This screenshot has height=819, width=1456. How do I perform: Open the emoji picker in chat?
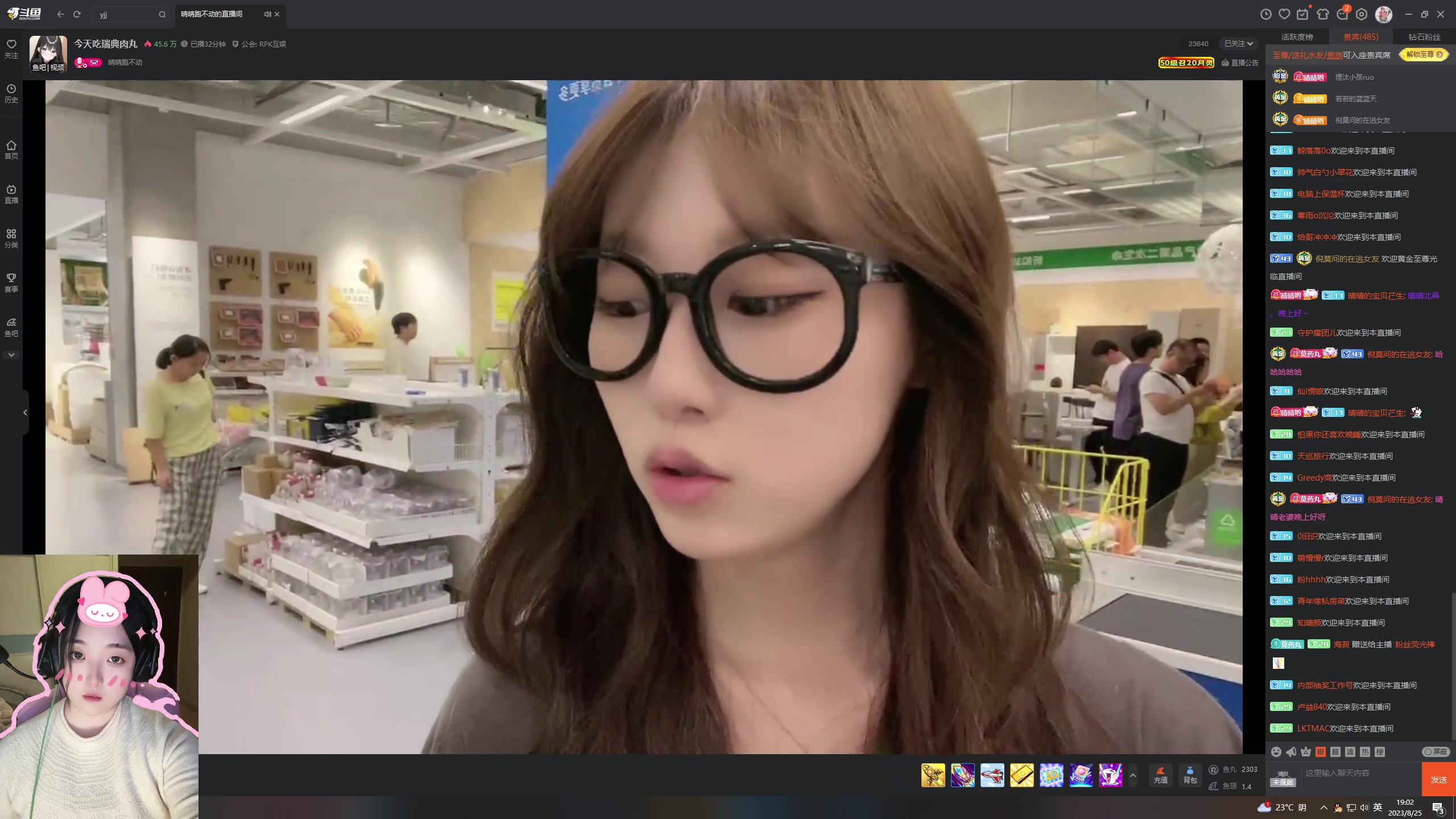click(1276, 752)
